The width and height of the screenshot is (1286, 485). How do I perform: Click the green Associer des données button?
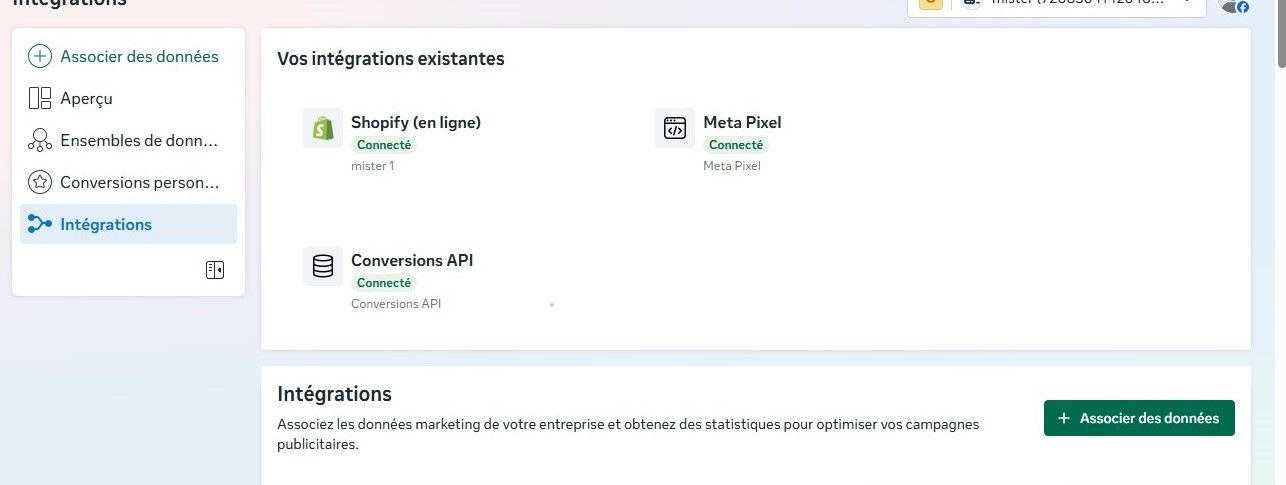(x=1138, y=418)
